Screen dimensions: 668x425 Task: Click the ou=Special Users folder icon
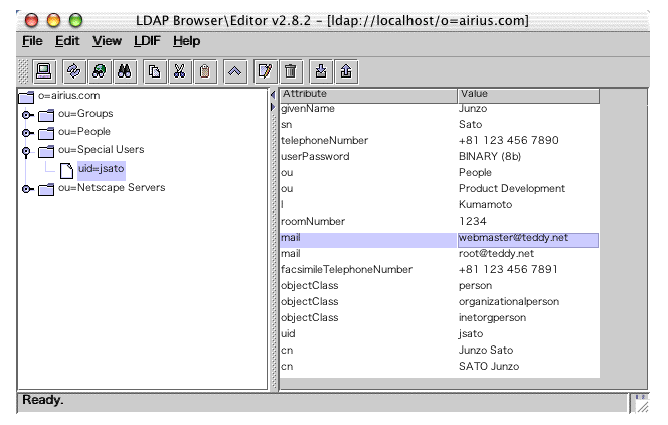tap(46, 151)
